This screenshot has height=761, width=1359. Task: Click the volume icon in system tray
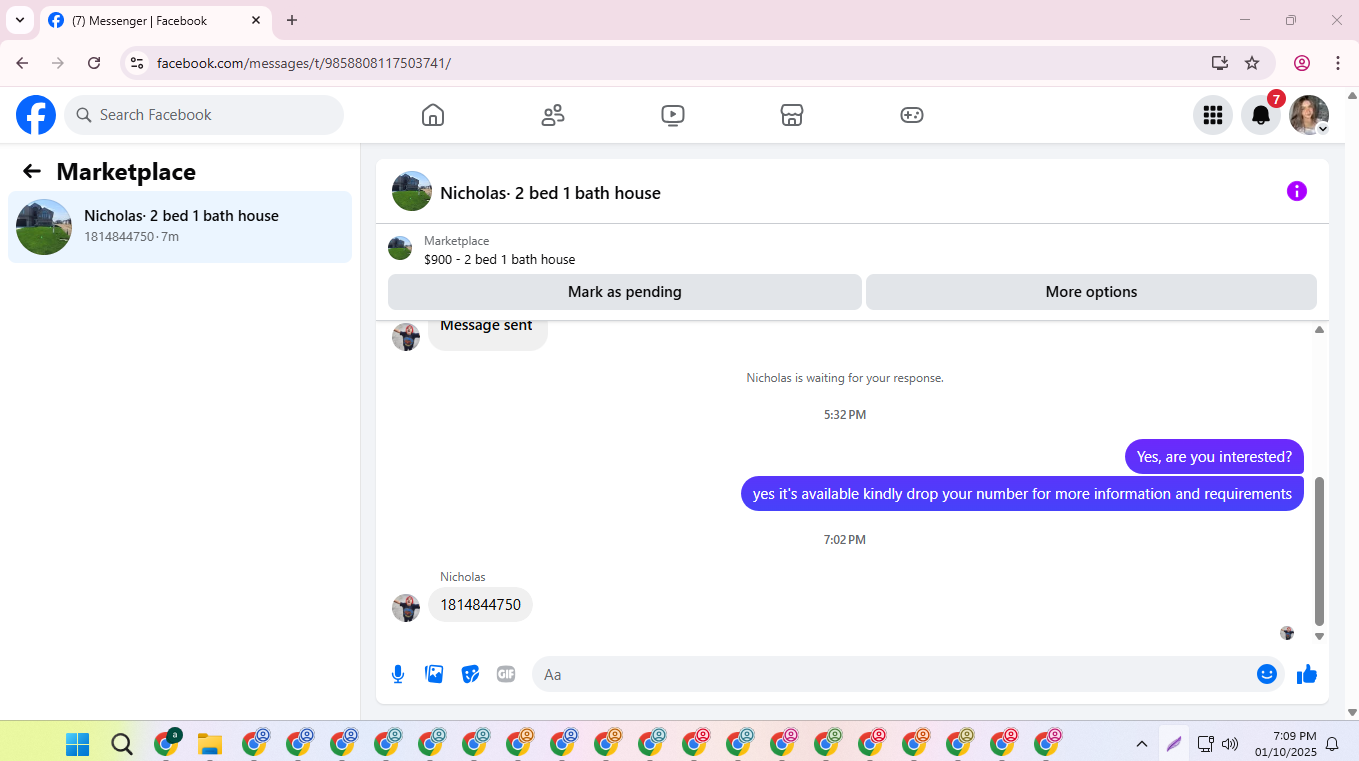(1230, 744)
